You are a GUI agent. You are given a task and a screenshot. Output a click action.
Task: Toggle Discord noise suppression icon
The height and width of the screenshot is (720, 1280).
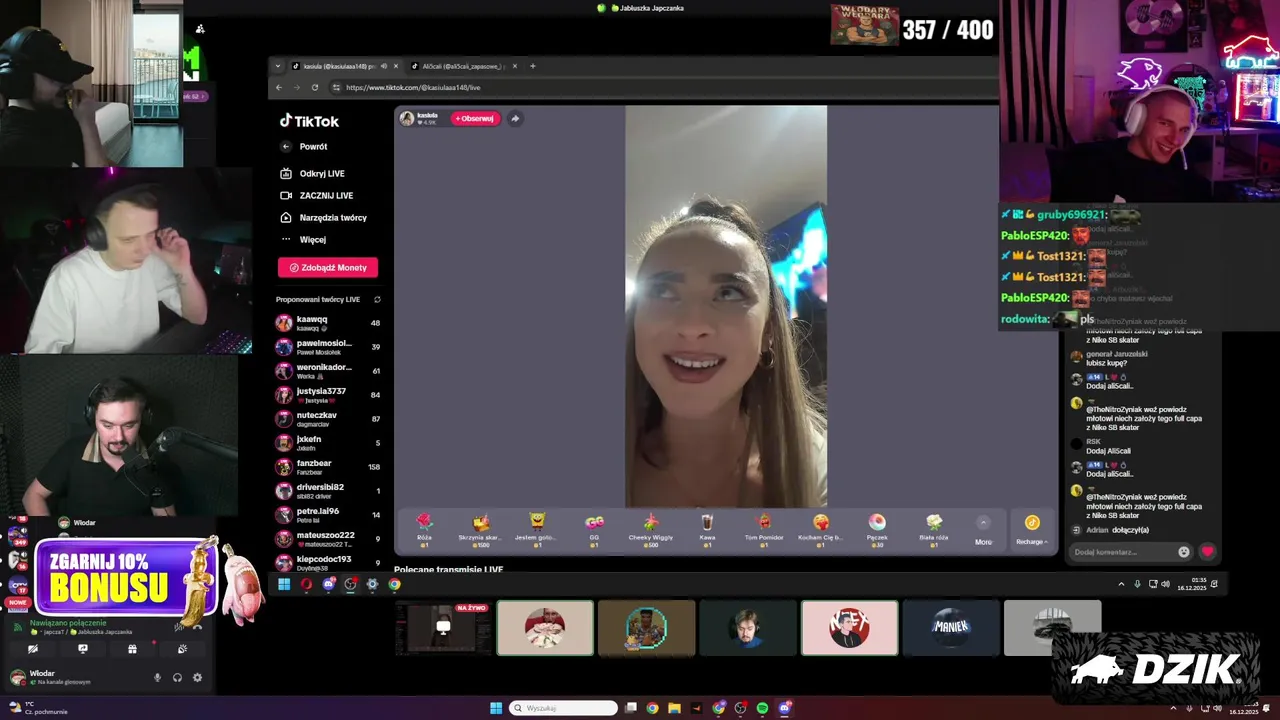[179, 627]
